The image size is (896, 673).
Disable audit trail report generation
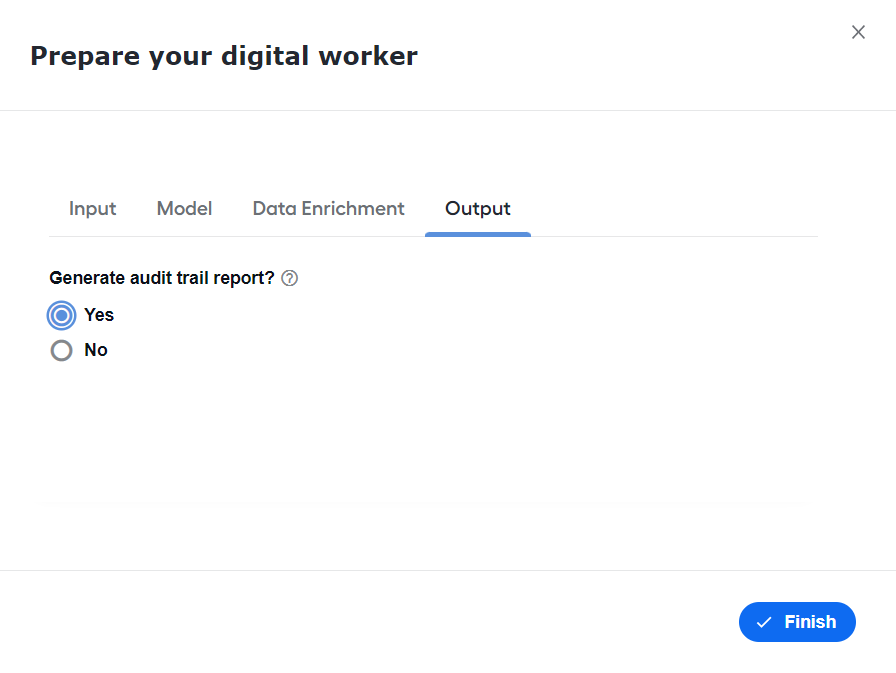tap(62, 350)
